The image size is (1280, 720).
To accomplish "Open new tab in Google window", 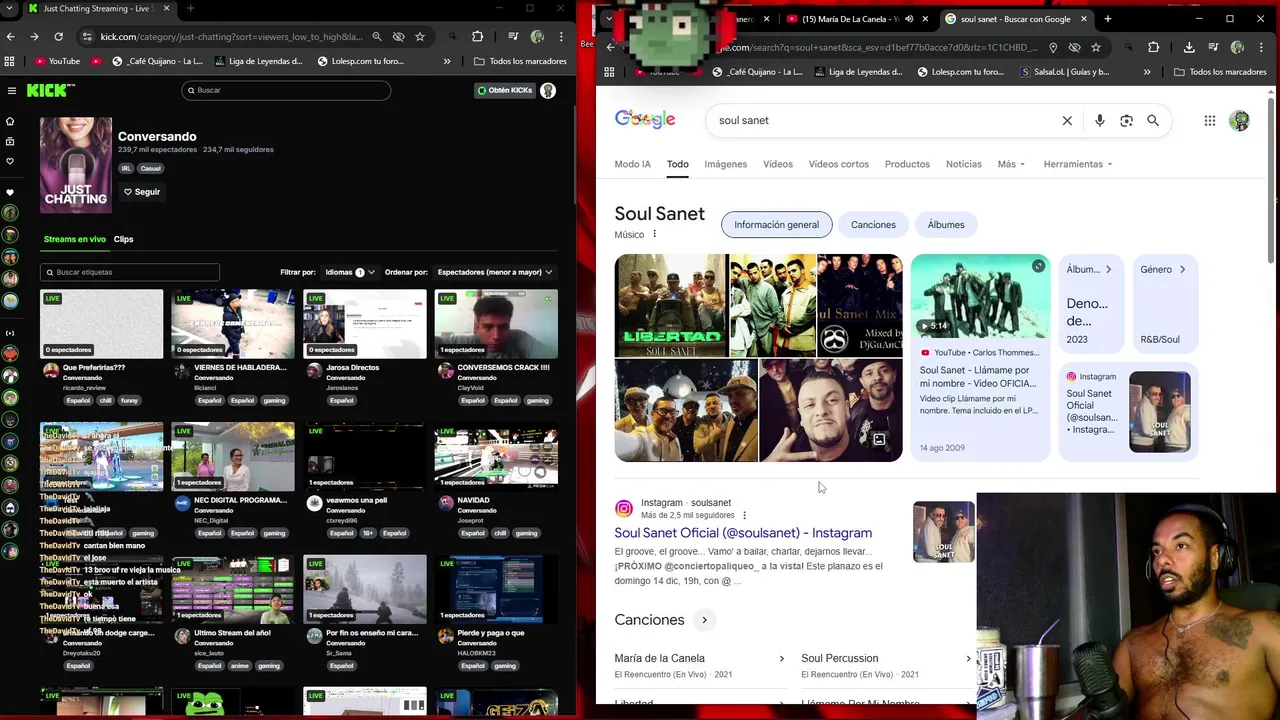I will [x=1107, y=19].
